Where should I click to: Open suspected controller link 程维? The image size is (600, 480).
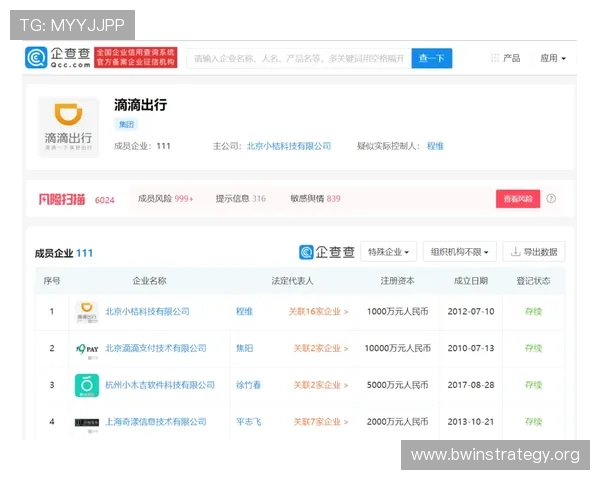click(x=435, y=146)
